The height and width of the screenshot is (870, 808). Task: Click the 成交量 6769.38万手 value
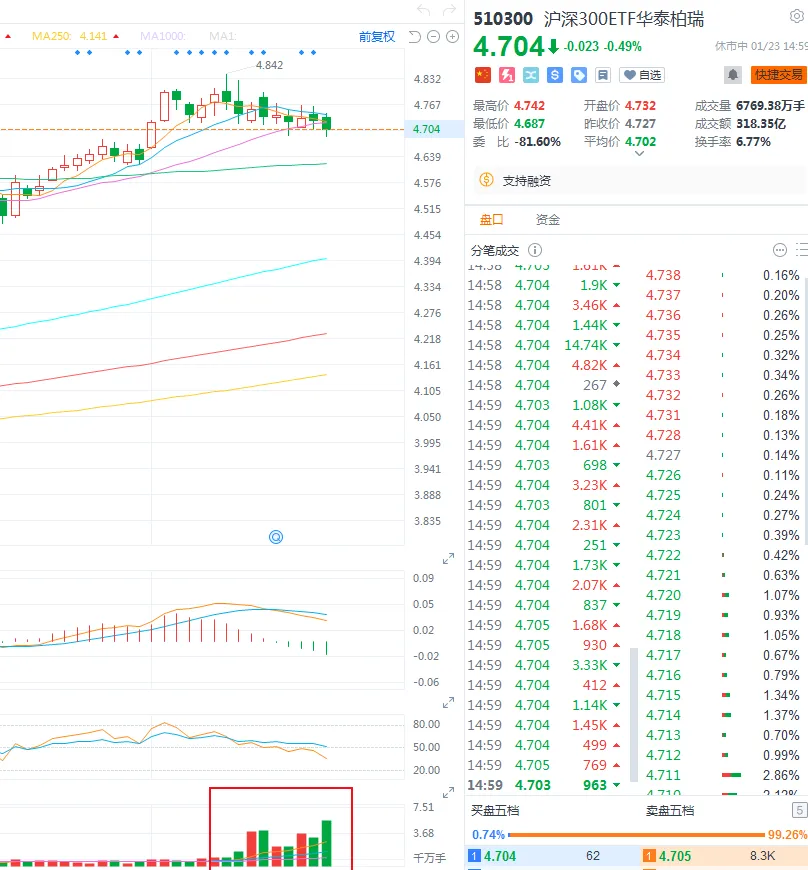point(770,105)
